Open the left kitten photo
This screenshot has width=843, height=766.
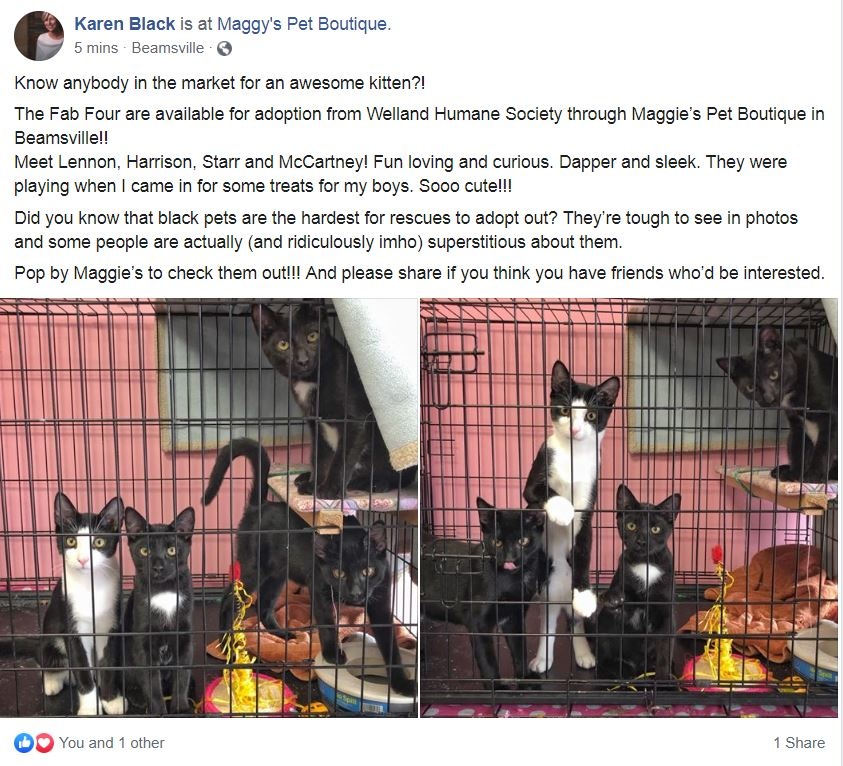point(209,507)
